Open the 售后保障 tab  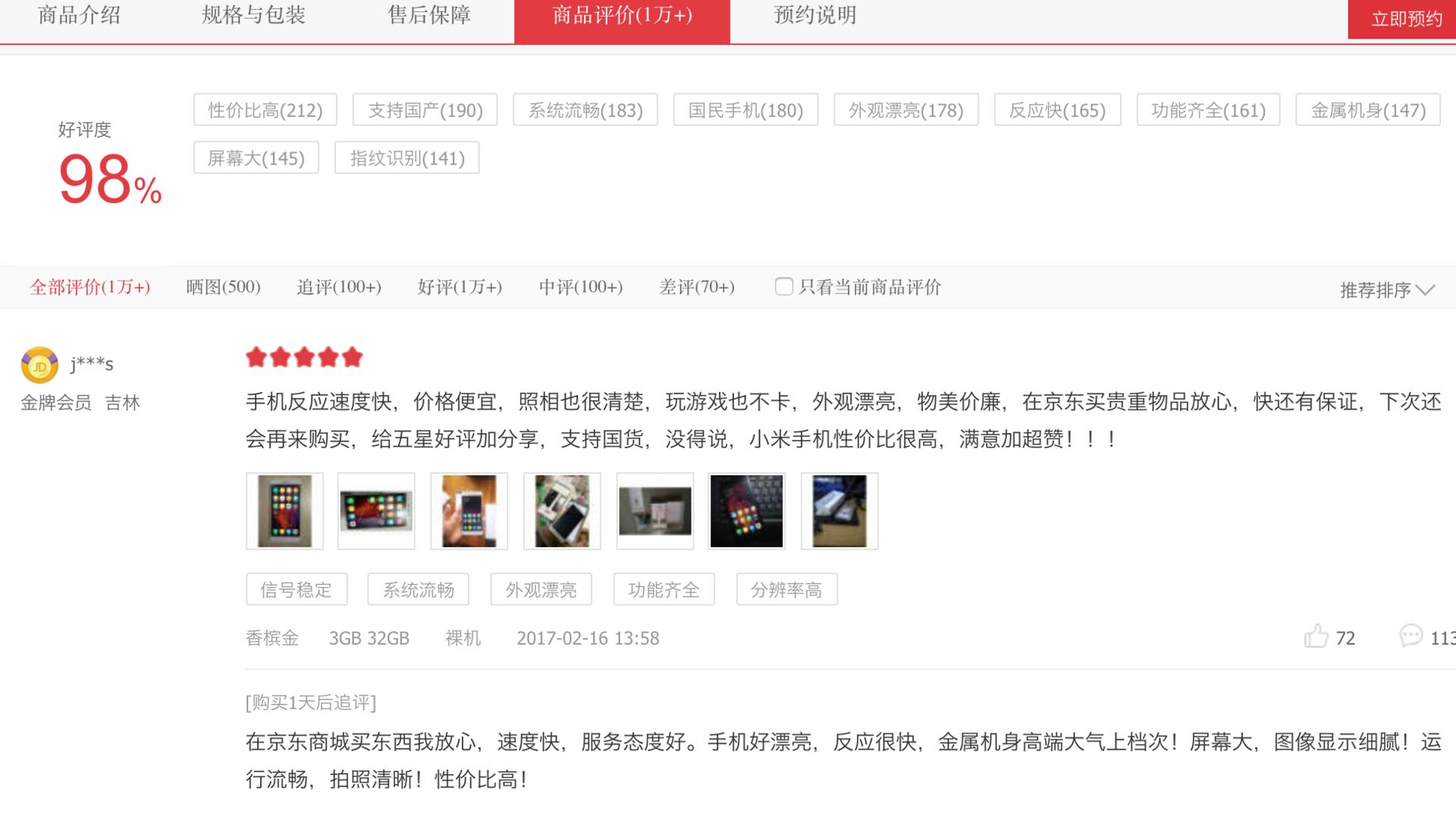(429, 15)
